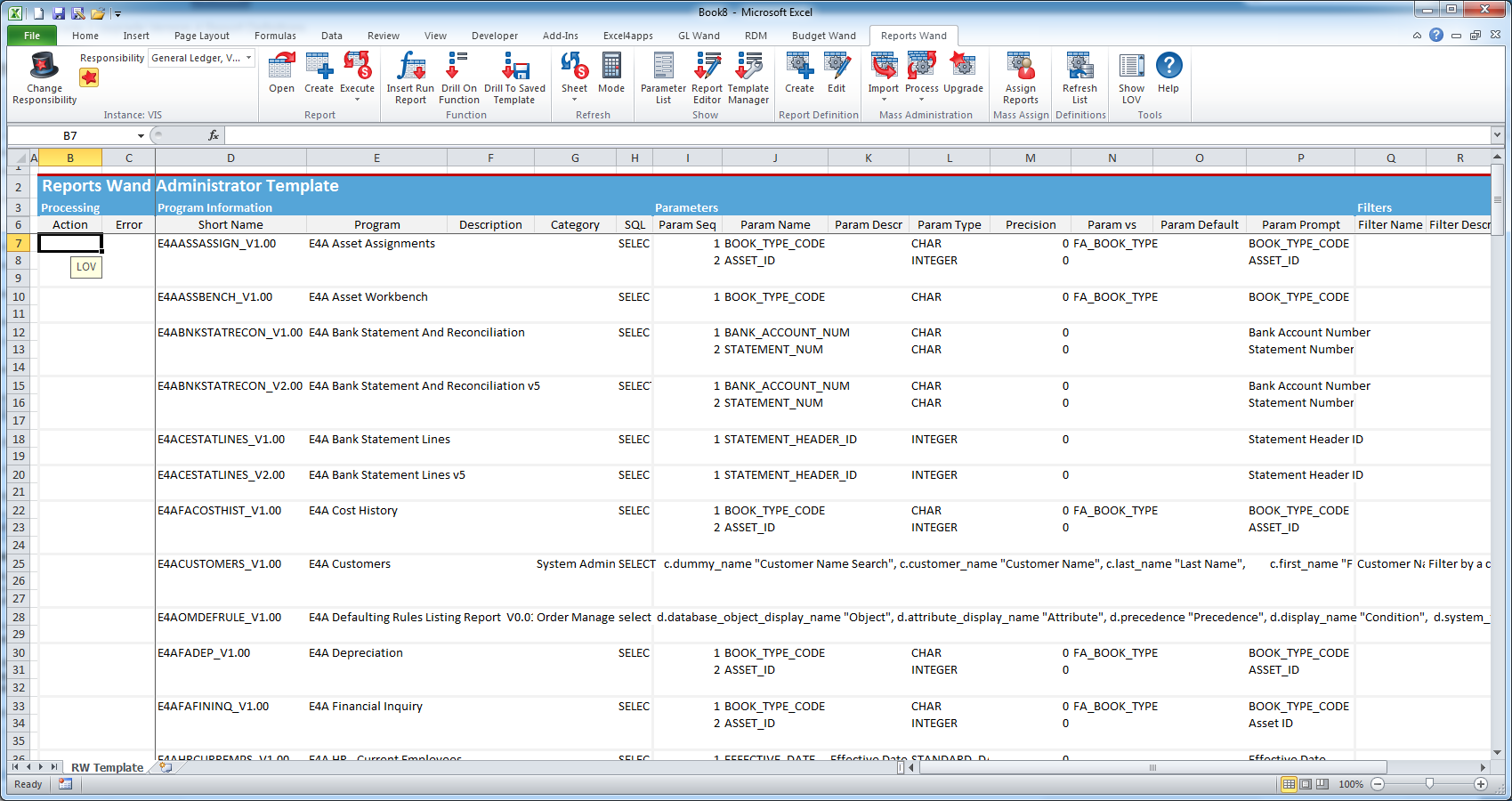The image size is (1512, 801).
Task: Switch to Page Layout view in status bar
Action: pos(1306,784)
